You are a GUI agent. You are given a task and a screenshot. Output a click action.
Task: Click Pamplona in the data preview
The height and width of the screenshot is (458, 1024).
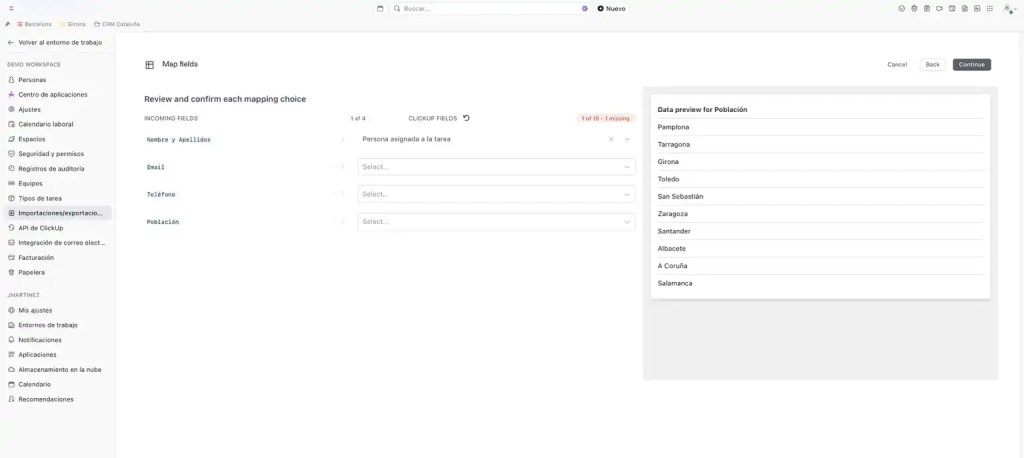click(x=673, y=127)
